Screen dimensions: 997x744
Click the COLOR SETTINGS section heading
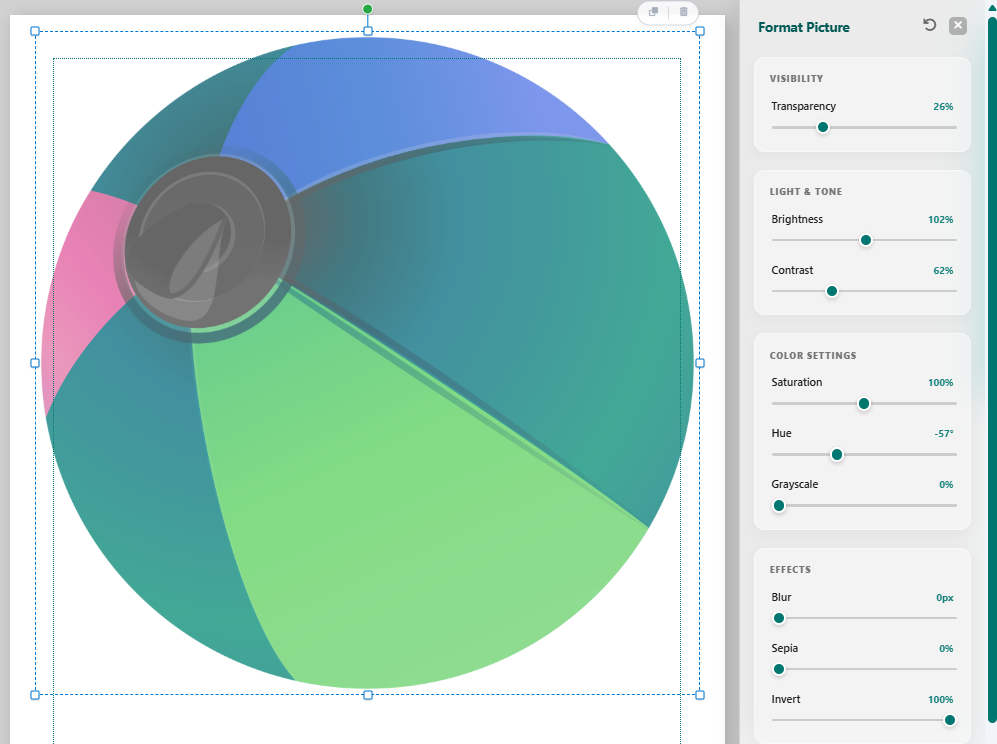[813, 355]
